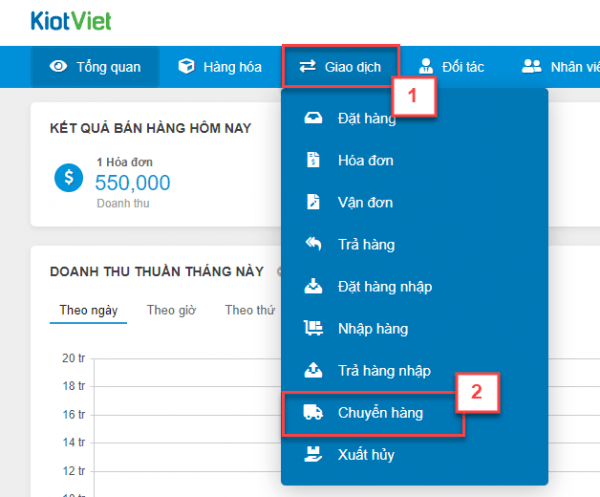Click the Vận đơn shipping document icon

313,202
